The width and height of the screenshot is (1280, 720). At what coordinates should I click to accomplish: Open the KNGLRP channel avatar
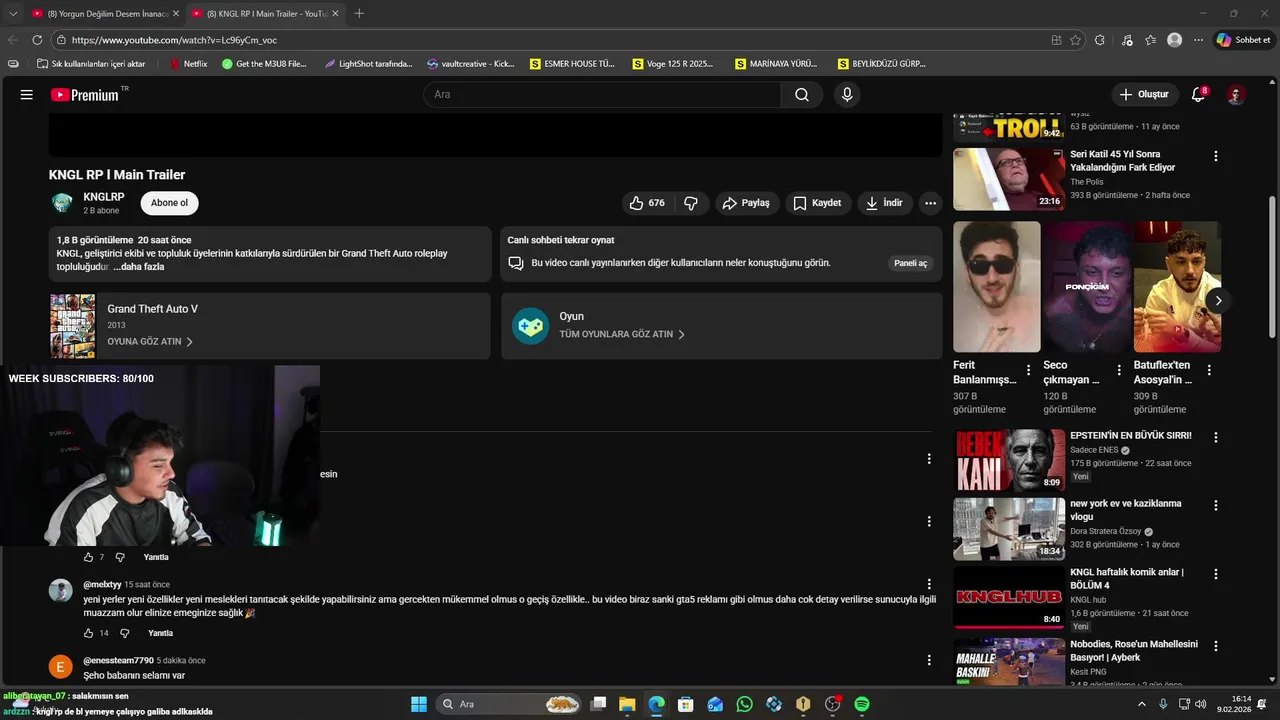(x=62, y=203)
